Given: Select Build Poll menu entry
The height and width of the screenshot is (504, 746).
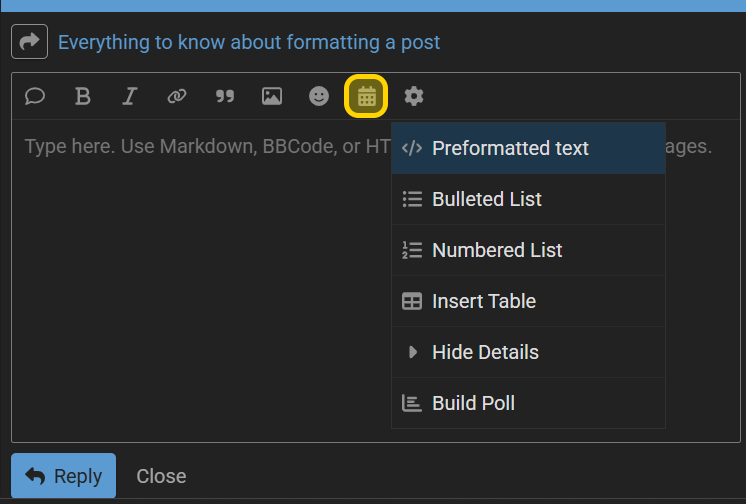Looking at the screenshot, I should coord(528,403).
